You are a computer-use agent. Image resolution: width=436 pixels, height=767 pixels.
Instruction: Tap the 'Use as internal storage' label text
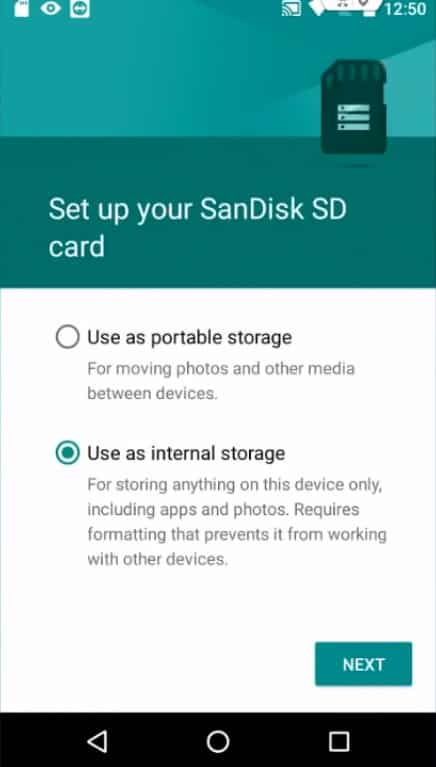[x=186, y=453]
